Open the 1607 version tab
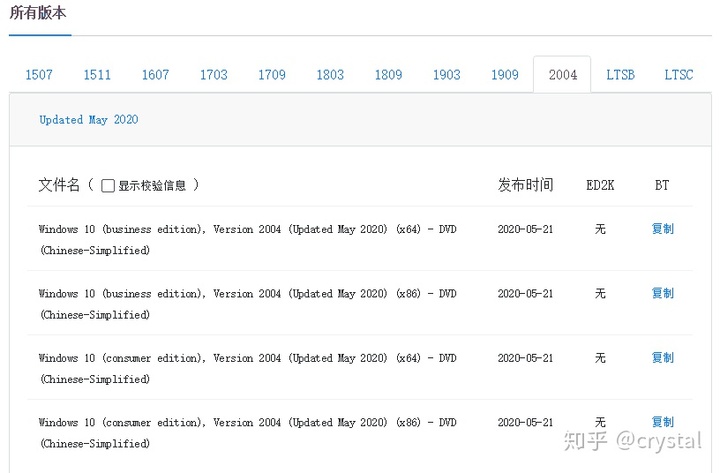 (155, 75)
